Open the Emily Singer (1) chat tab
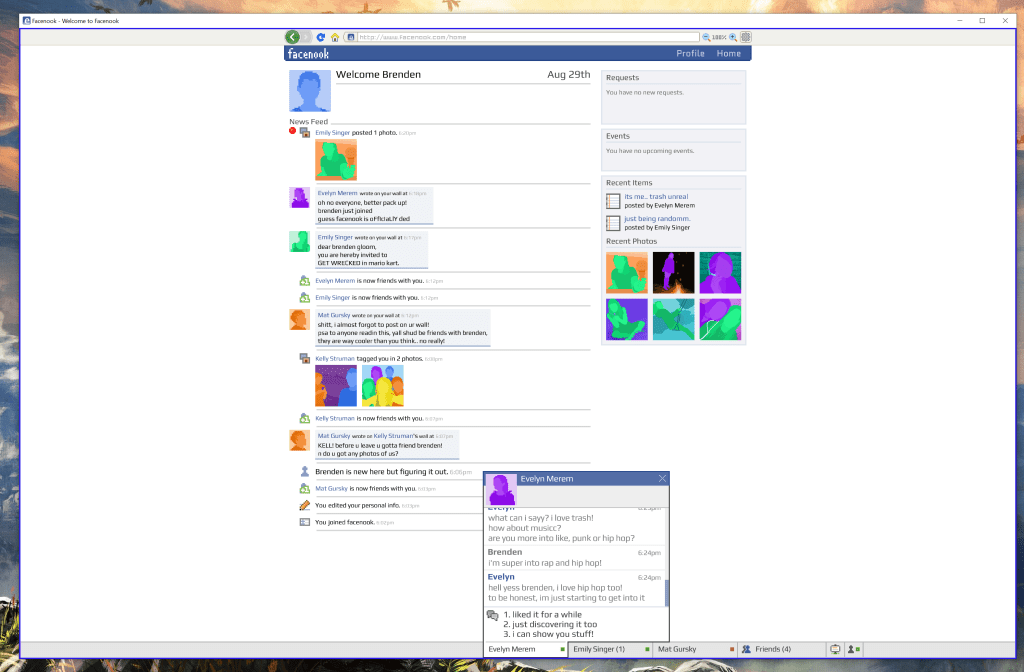 pyautogui.click(x=600, y=649)
